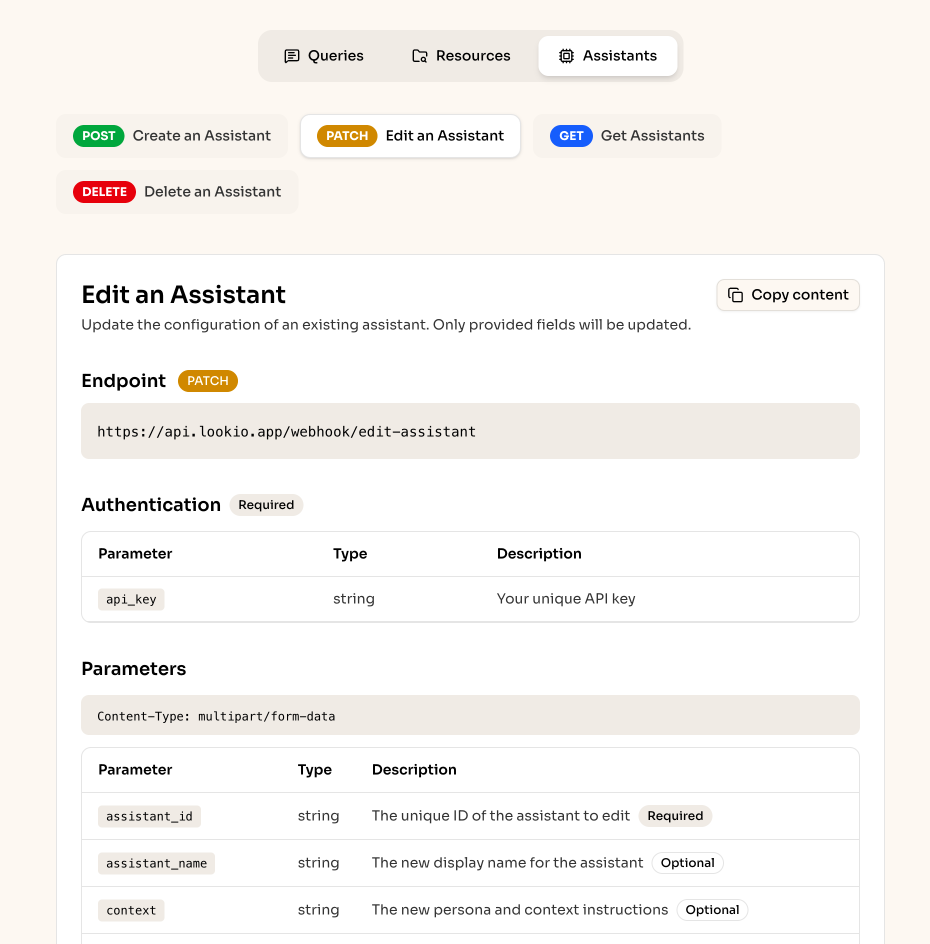Select the edit-assistant endpoint URL text
This screenshot has width=930, height=944.
click(285, 431)
